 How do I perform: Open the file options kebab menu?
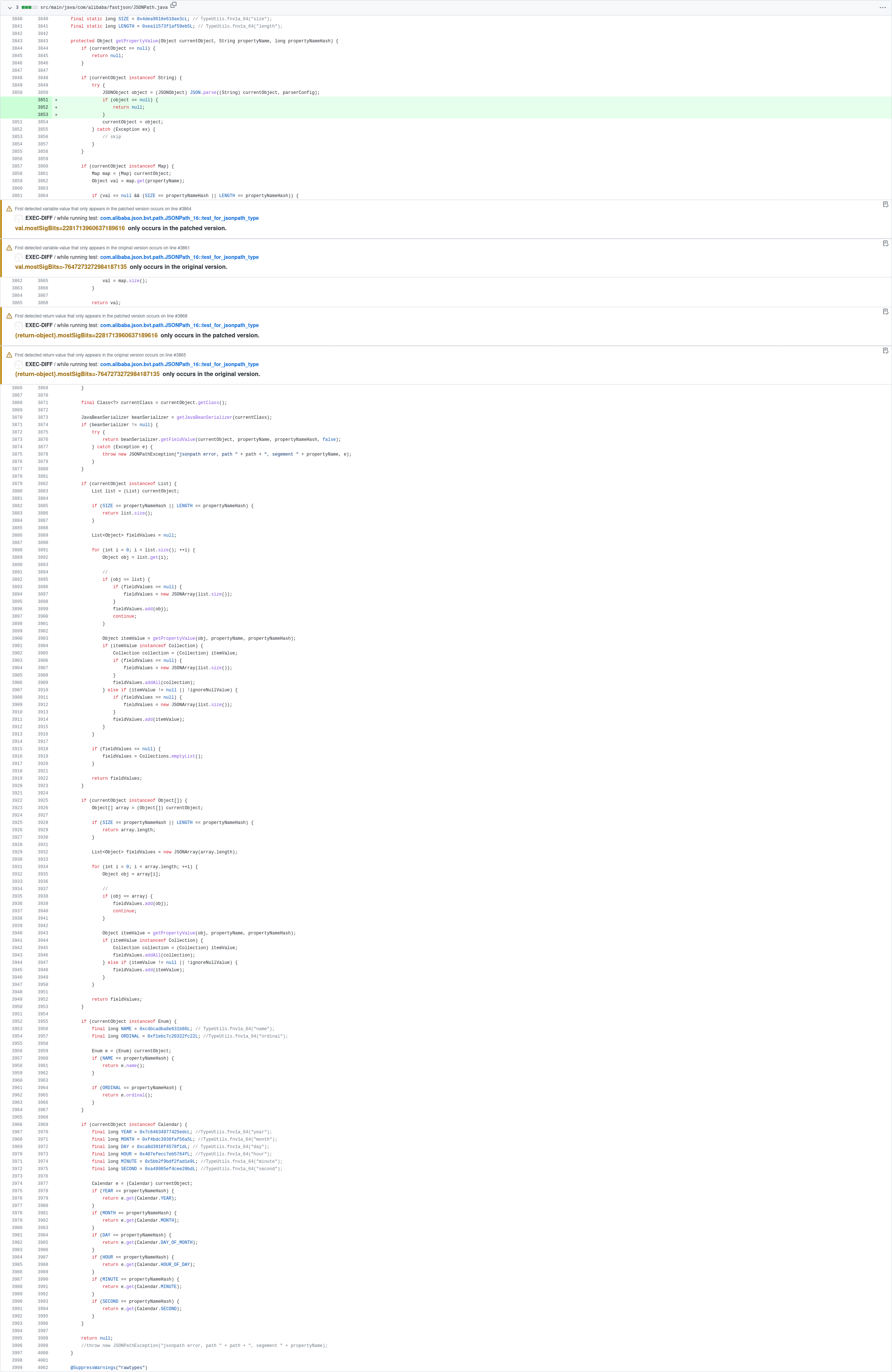[x=882, y=7]
